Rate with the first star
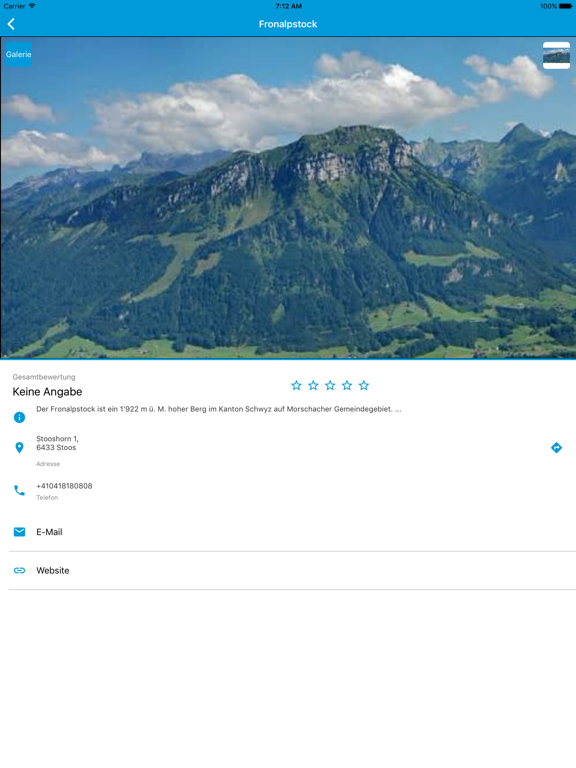 [296, 385]
